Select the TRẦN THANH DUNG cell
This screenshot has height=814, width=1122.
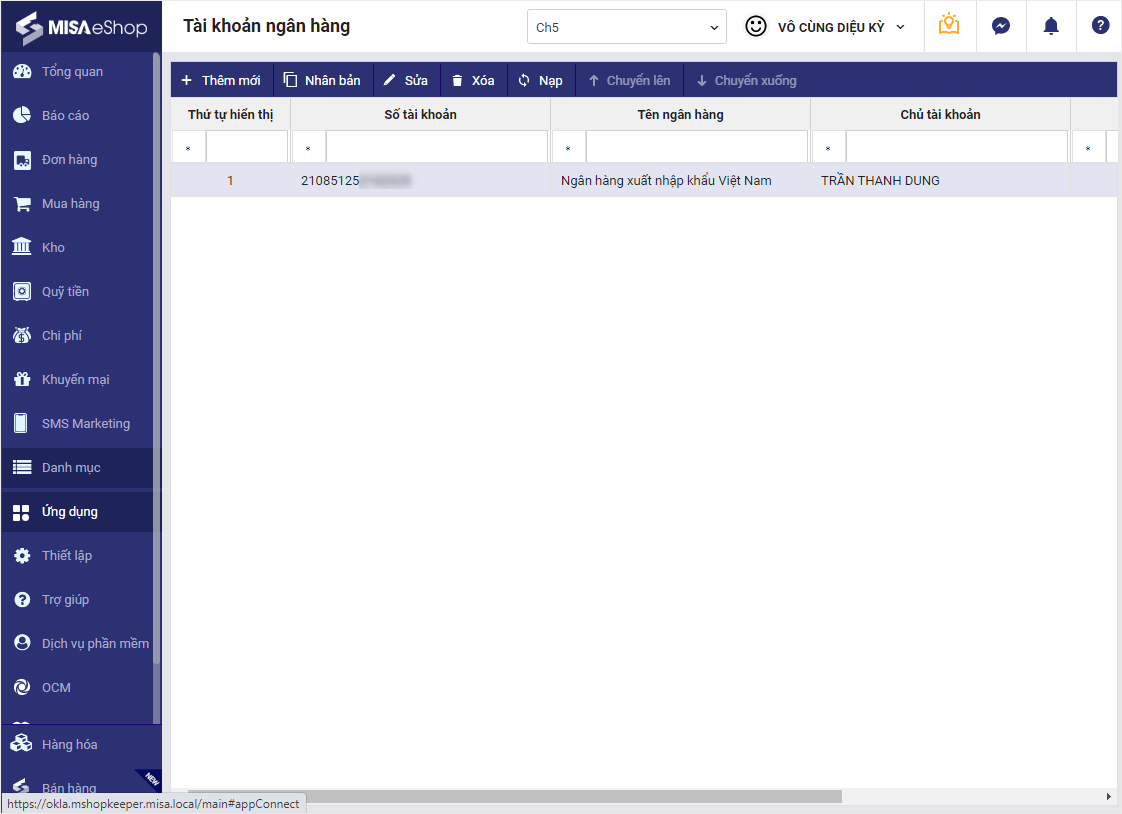click(940, 180)
